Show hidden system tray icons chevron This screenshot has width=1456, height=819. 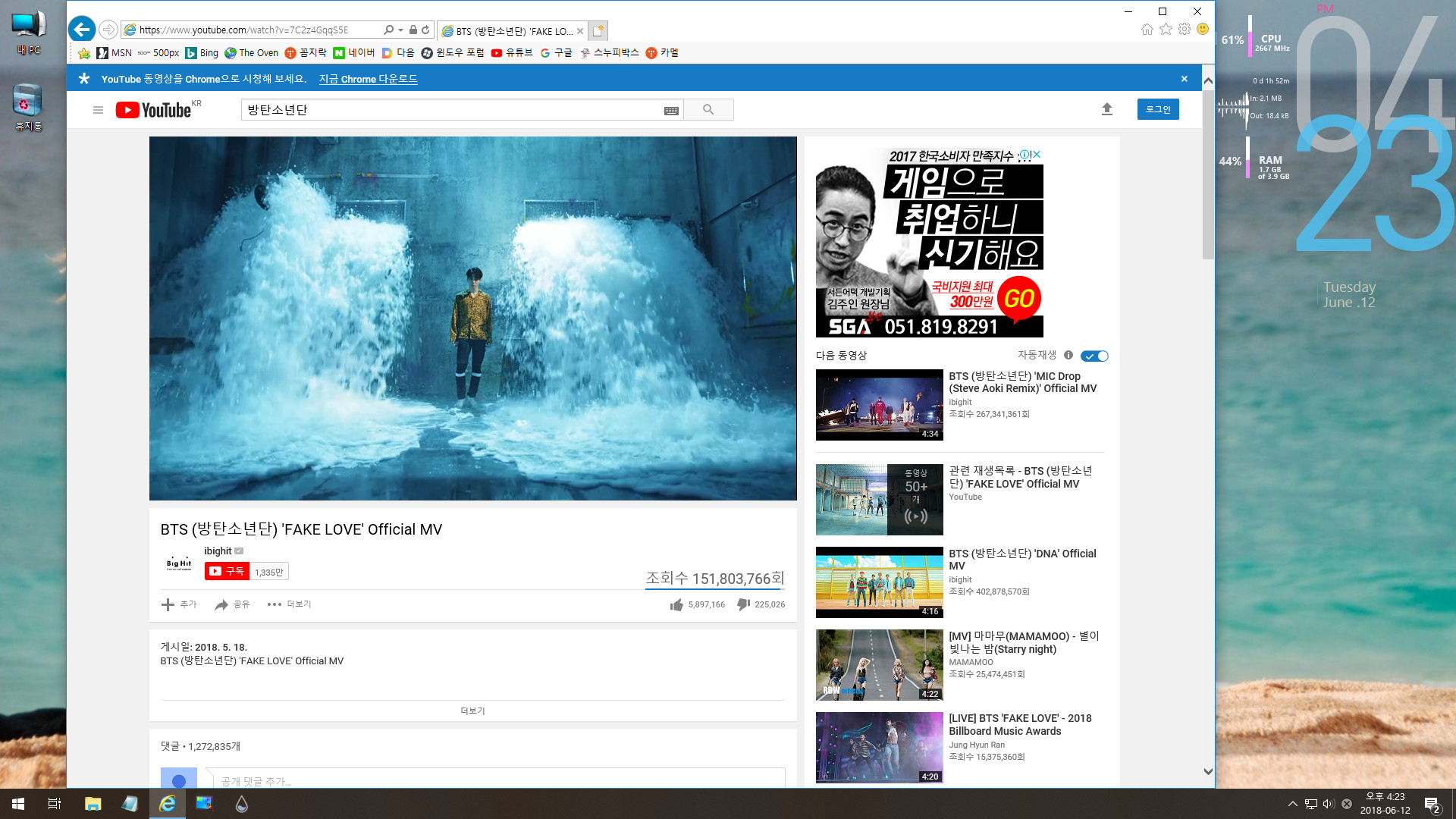(1292, 804)
